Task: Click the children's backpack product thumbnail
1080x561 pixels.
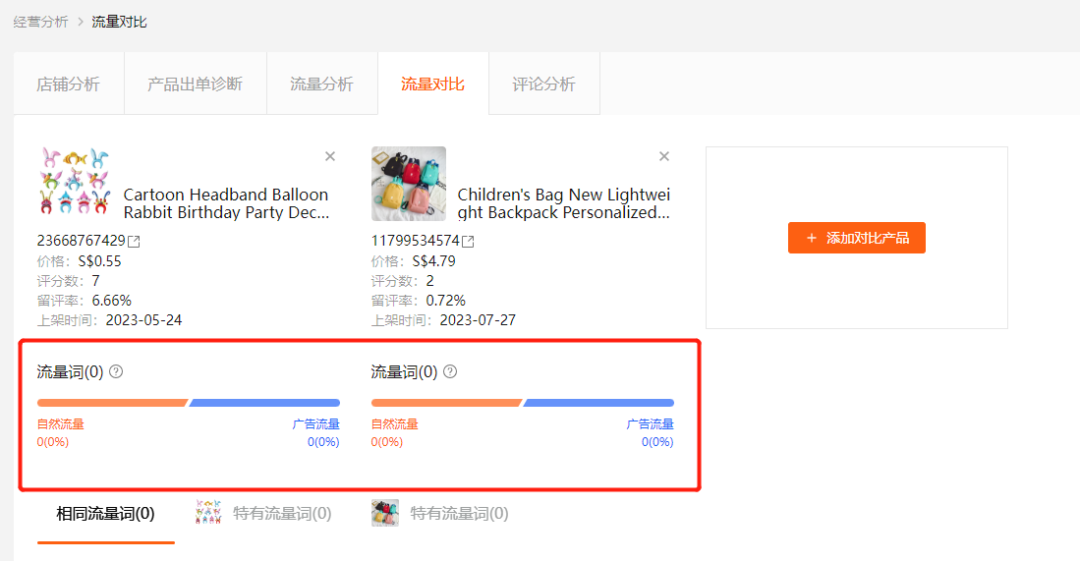Action: coord(408,183)
